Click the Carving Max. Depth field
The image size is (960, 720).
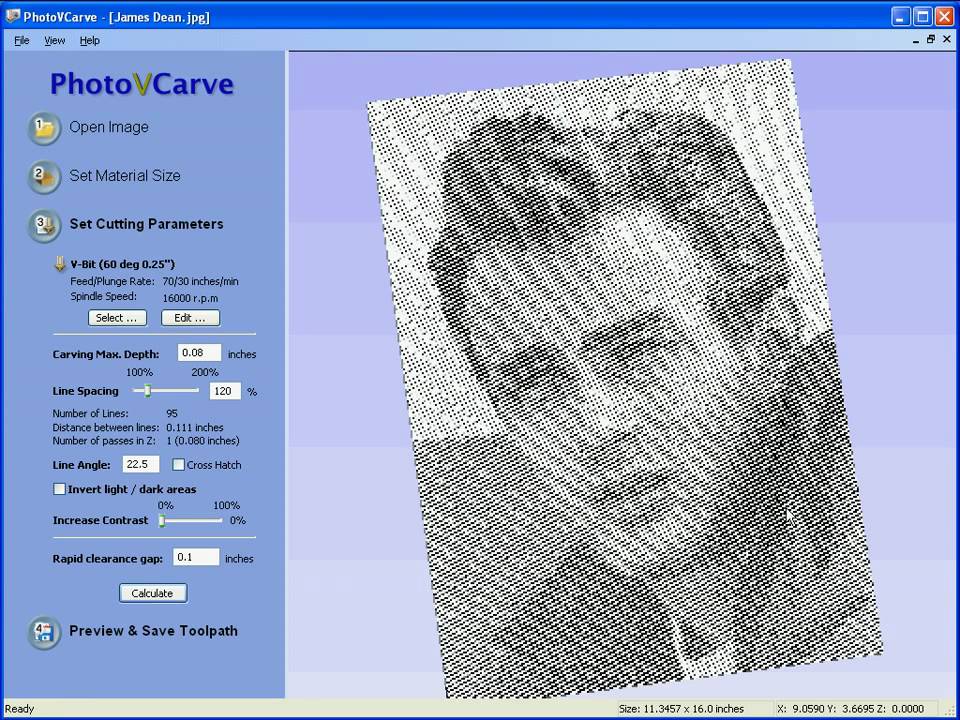coord(200,353)
